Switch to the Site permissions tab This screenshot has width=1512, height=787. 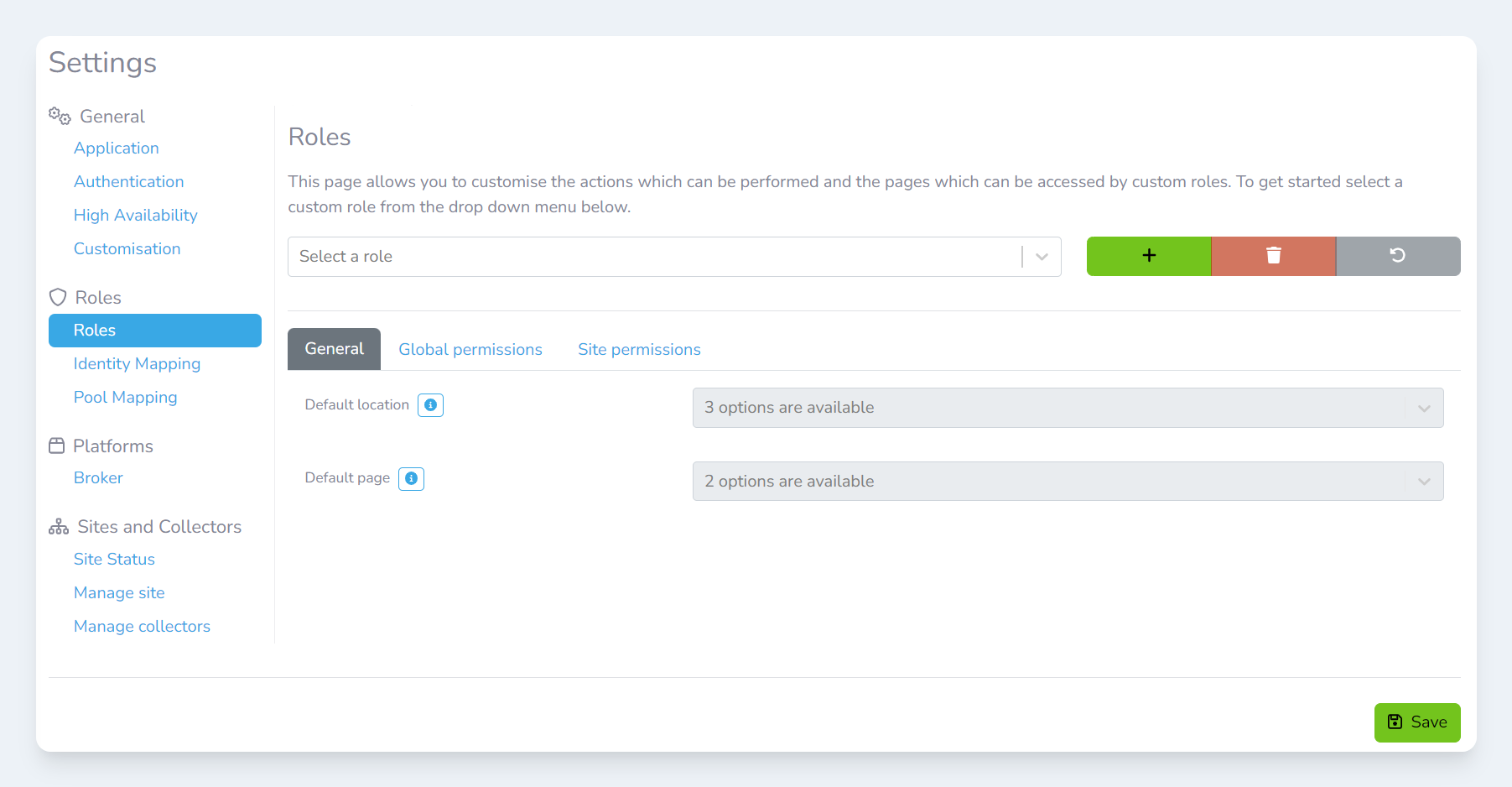point(639,350)
